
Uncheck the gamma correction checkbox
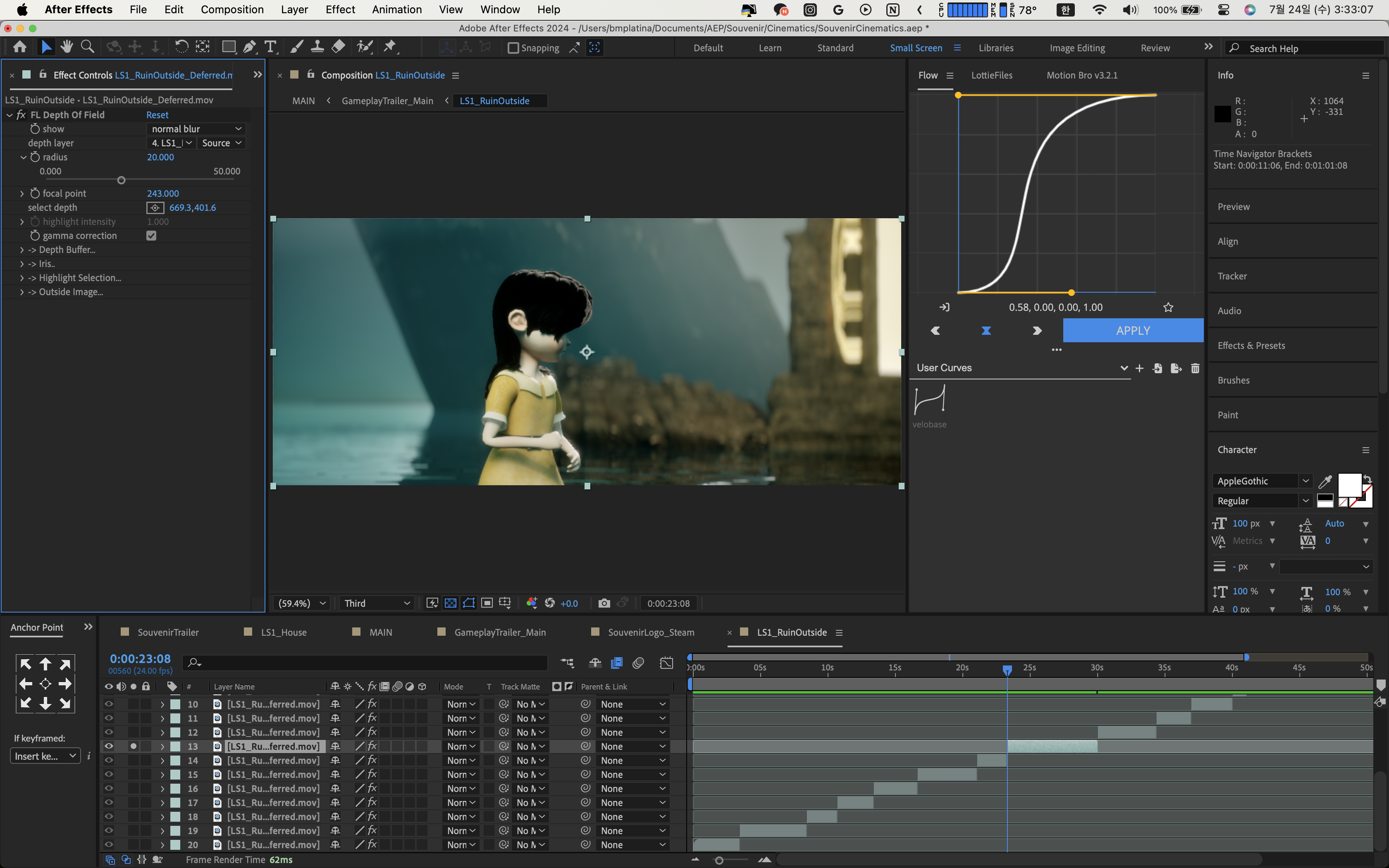152,236
